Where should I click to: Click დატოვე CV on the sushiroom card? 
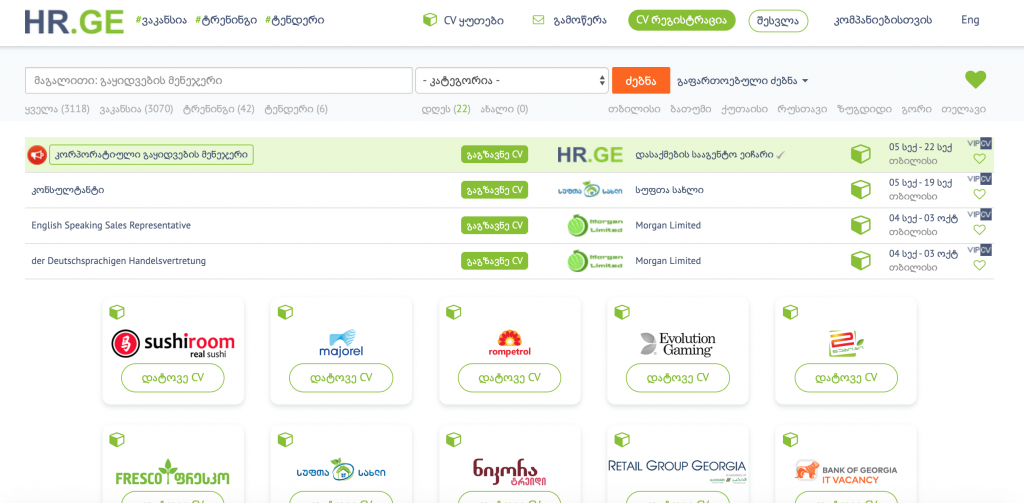[172, 378]
